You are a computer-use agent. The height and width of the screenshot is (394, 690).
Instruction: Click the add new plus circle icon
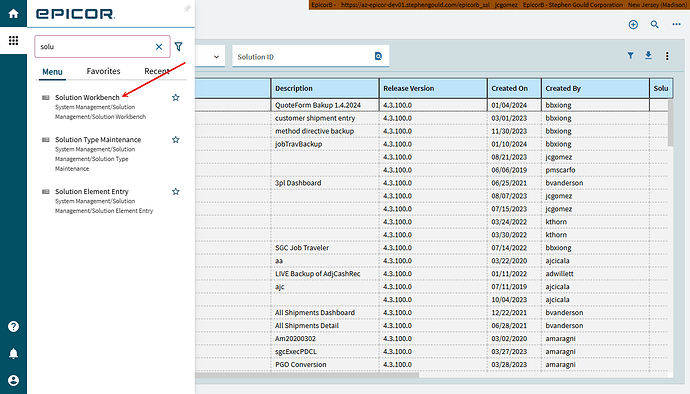click(x=633, y=25)
